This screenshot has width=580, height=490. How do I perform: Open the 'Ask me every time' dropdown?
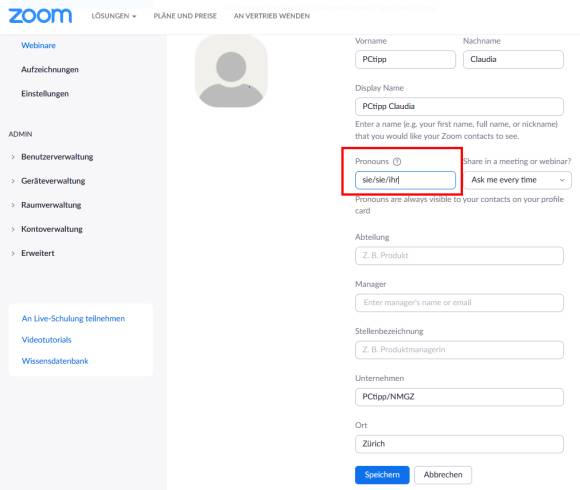tap(517, 180)
